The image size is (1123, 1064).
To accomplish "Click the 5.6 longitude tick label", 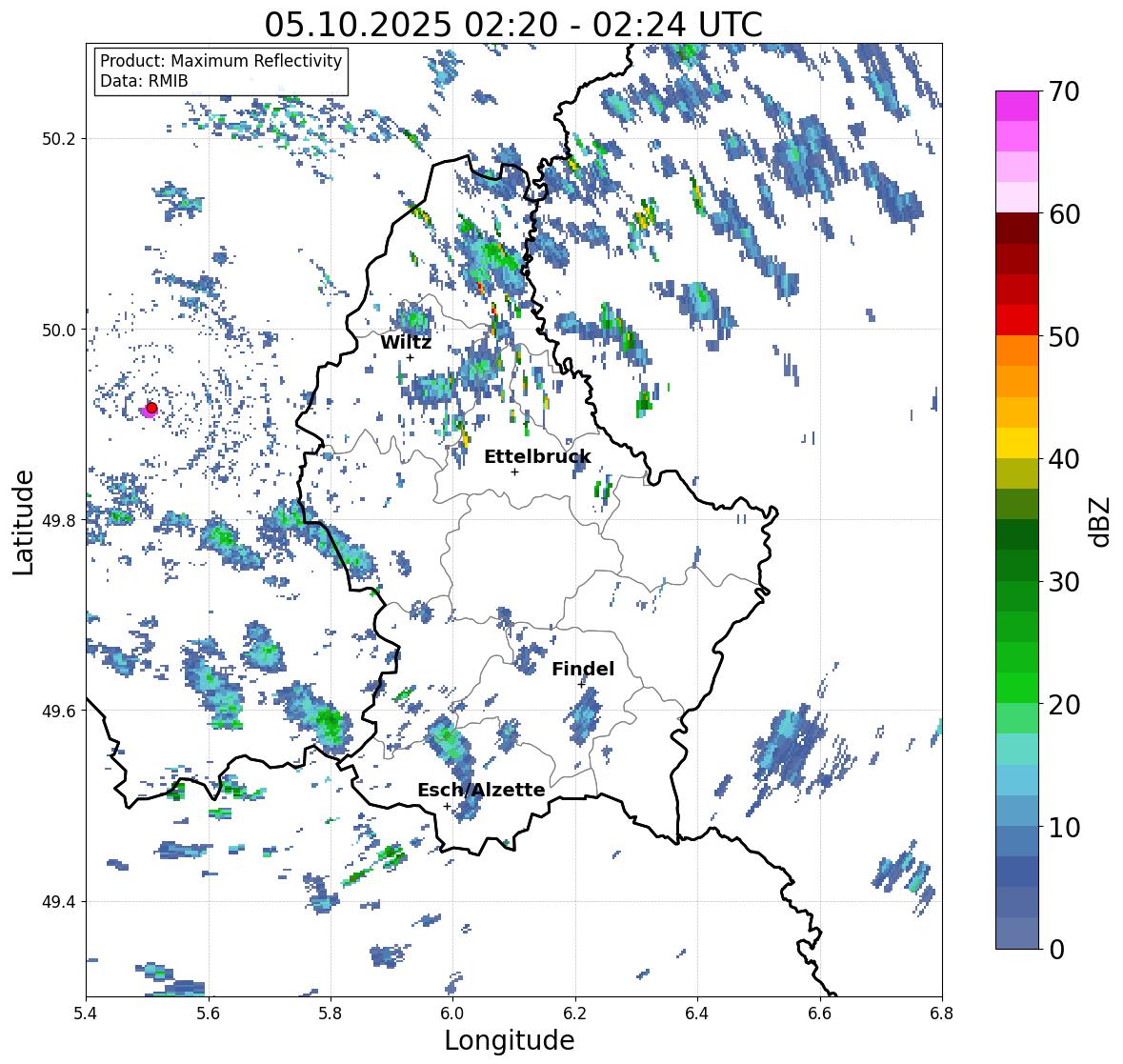I will click(x=209, y=1014).
